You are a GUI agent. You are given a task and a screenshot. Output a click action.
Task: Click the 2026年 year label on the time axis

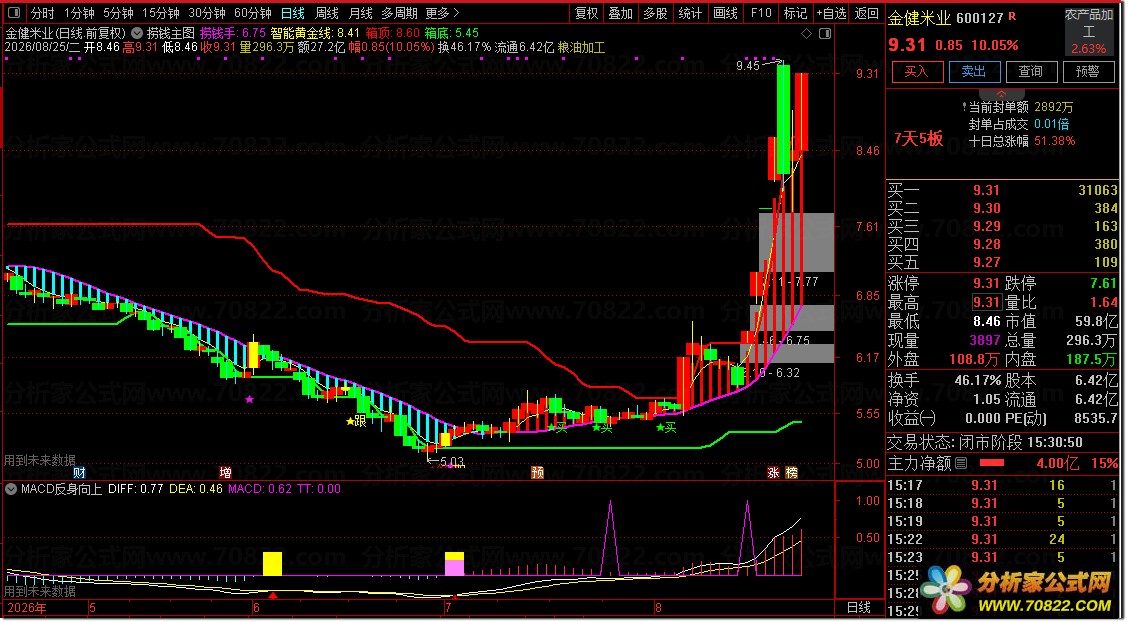click(27, 608)
